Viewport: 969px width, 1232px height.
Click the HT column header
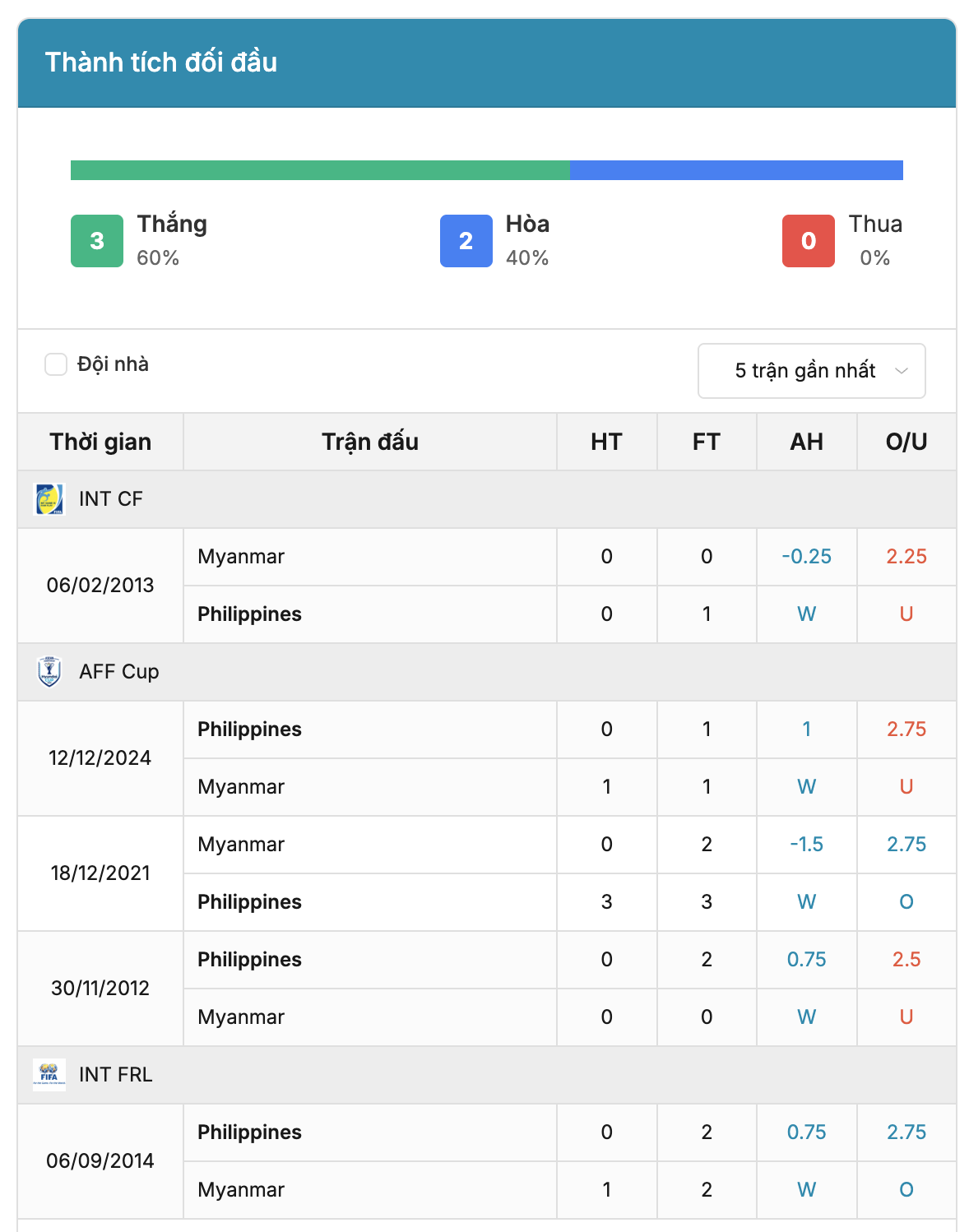(606, 442)
